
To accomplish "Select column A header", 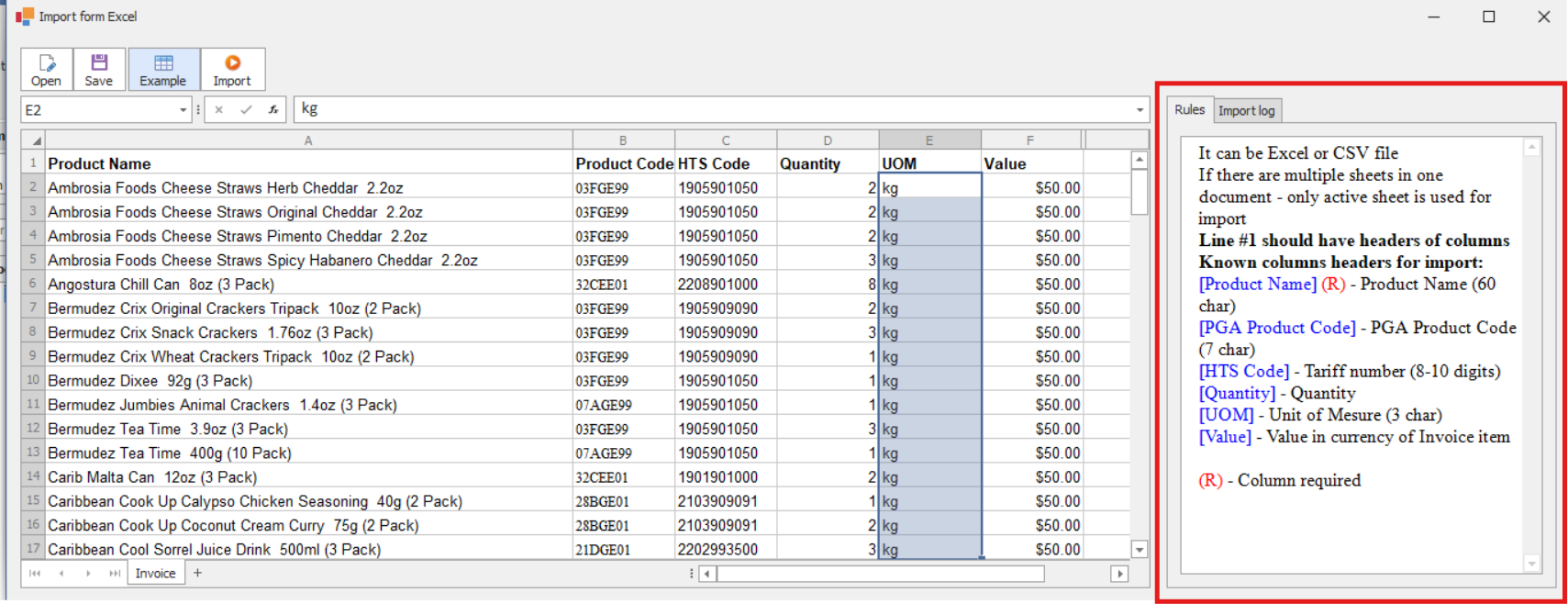I will (308, 140).
